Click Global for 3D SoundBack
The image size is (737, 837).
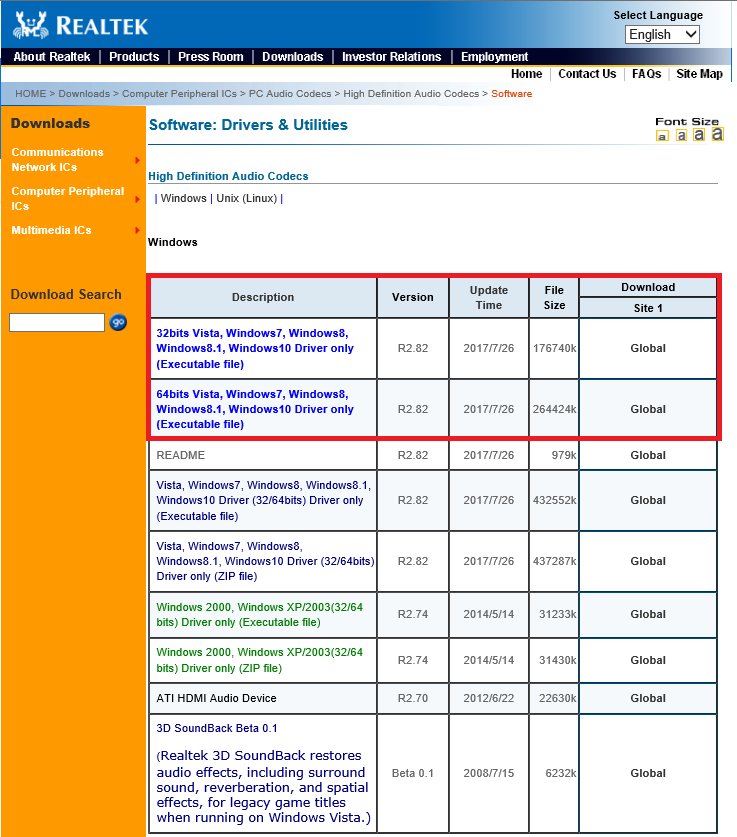(648, 773)
